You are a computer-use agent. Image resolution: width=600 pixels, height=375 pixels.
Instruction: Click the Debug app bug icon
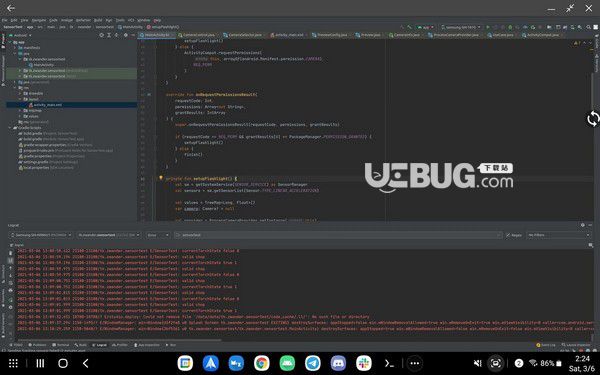pos(510,27)
